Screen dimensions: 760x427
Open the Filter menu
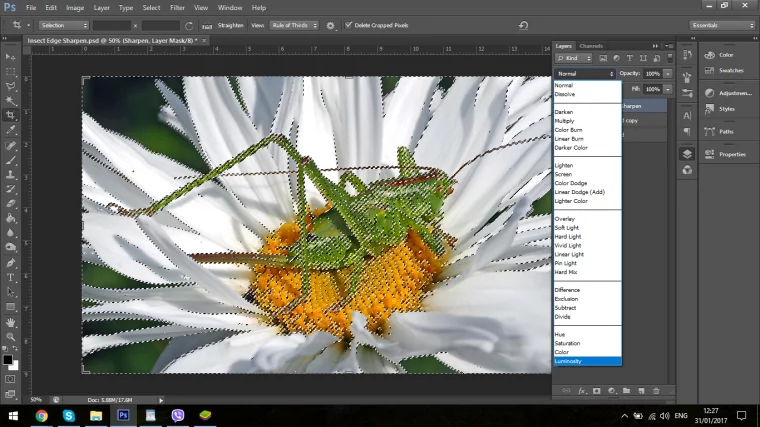point(177,8)
